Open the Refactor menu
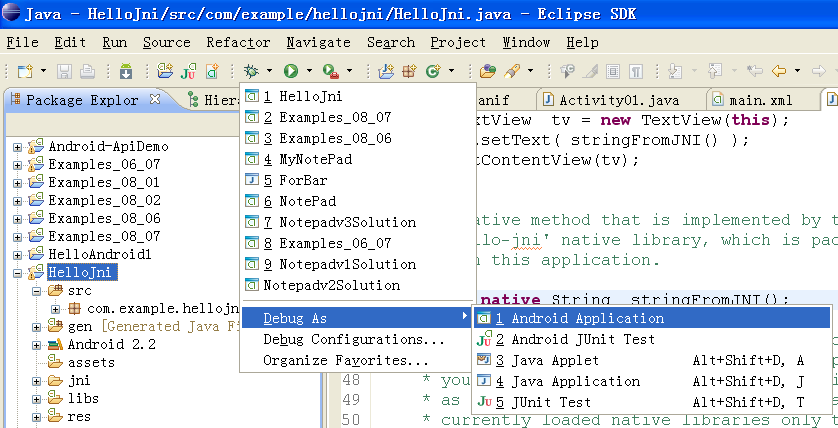The width and height of the screenshot is (838, 428). pos(238,42)
